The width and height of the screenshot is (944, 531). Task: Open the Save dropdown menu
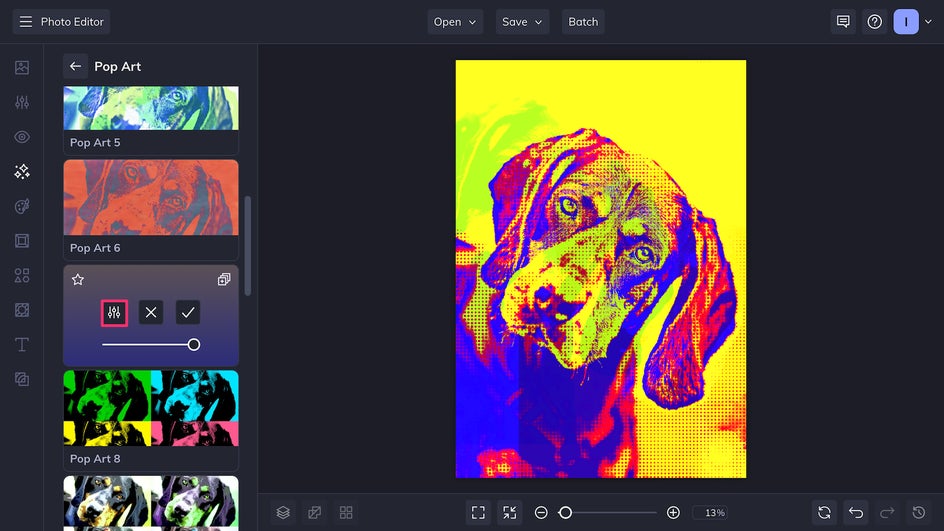pyautogui.click(x=522, y=22)
